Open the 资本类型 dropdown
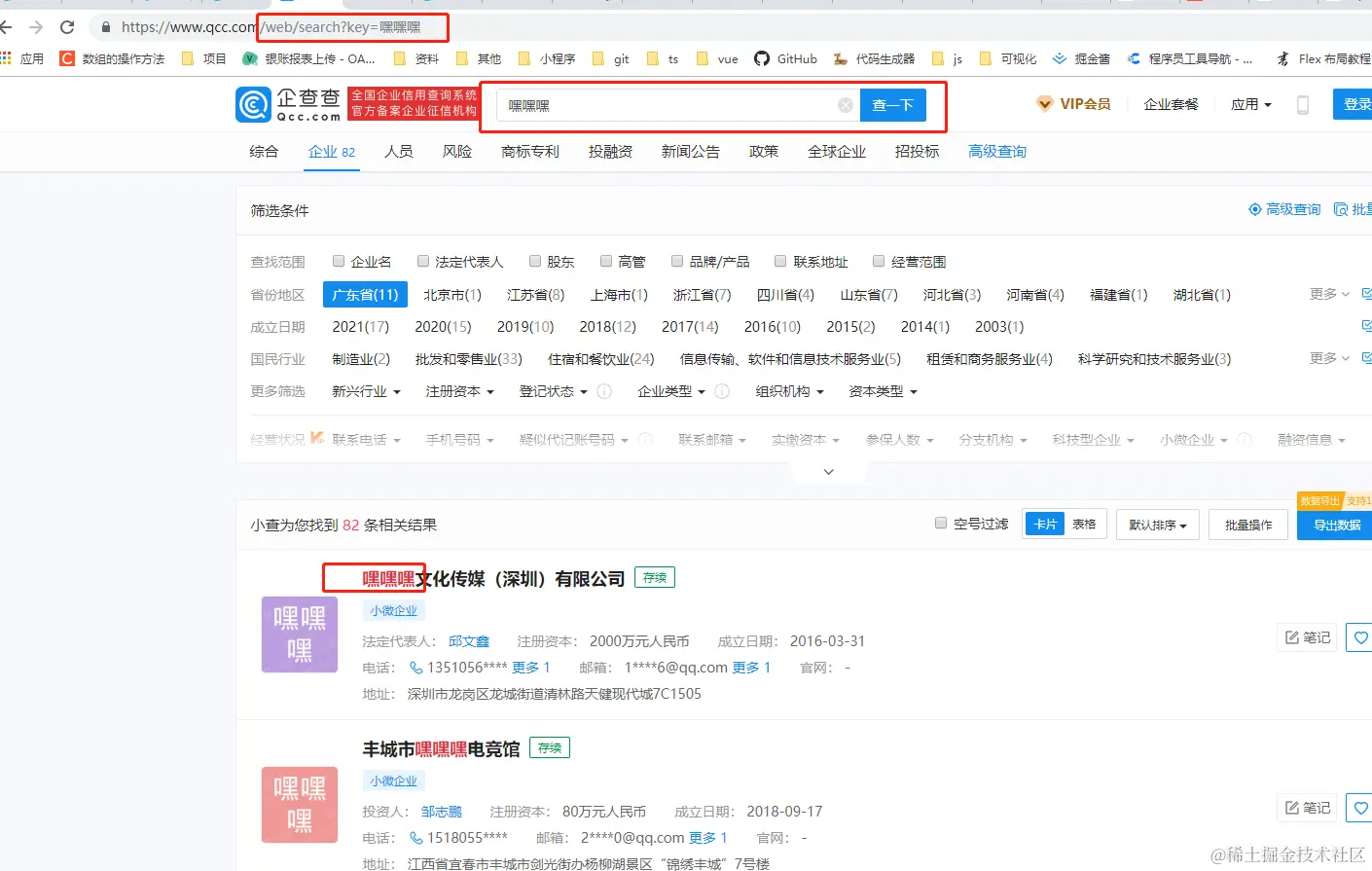 coord(884,391)
